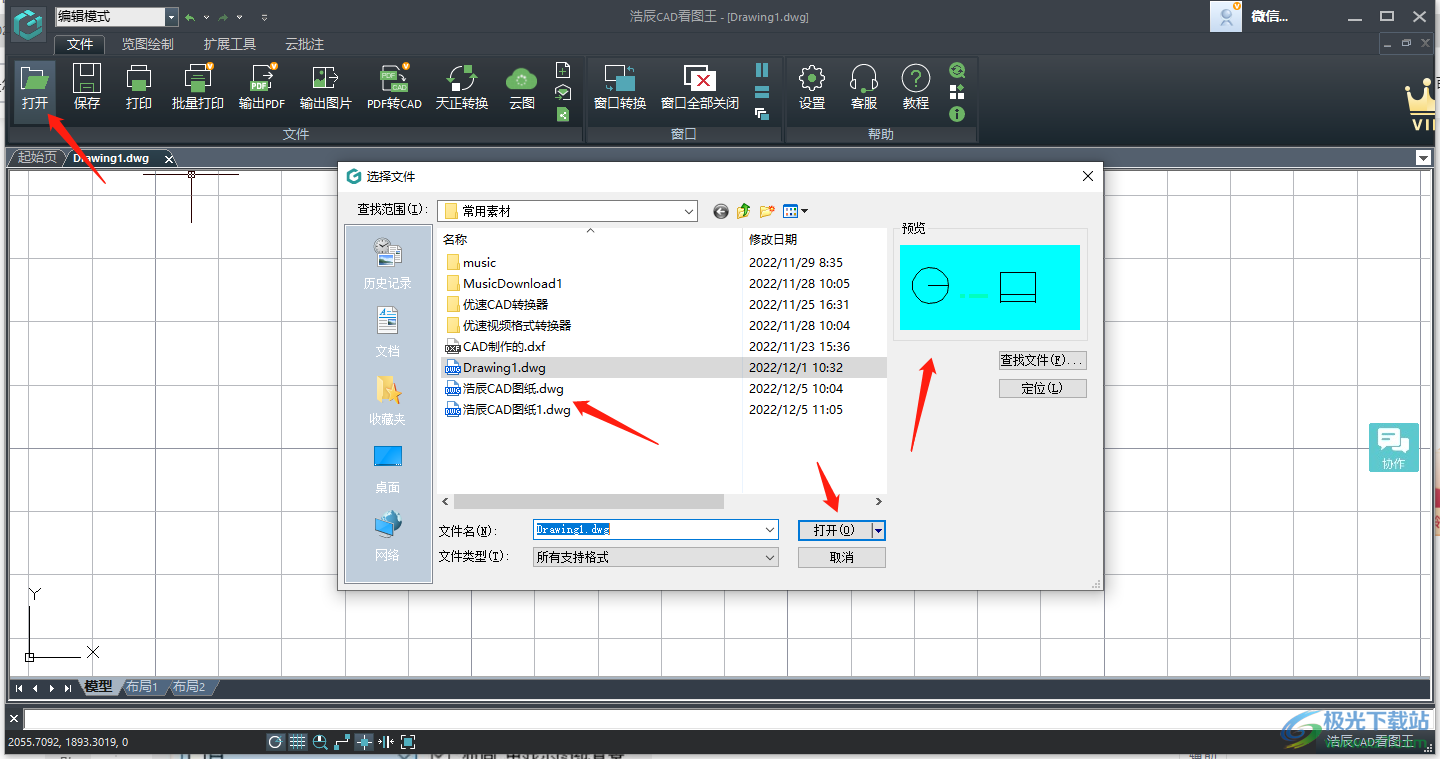Expand the 文件名 filename dropdown arrow
Image resolution: width=1440 pixels, height=759 pixels.
[769, 530]
